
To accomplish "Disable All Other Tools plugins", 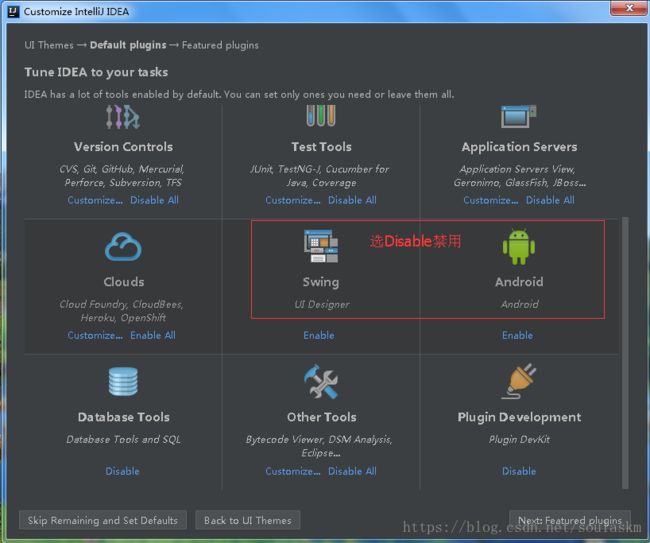I will (x=352, y=471).
